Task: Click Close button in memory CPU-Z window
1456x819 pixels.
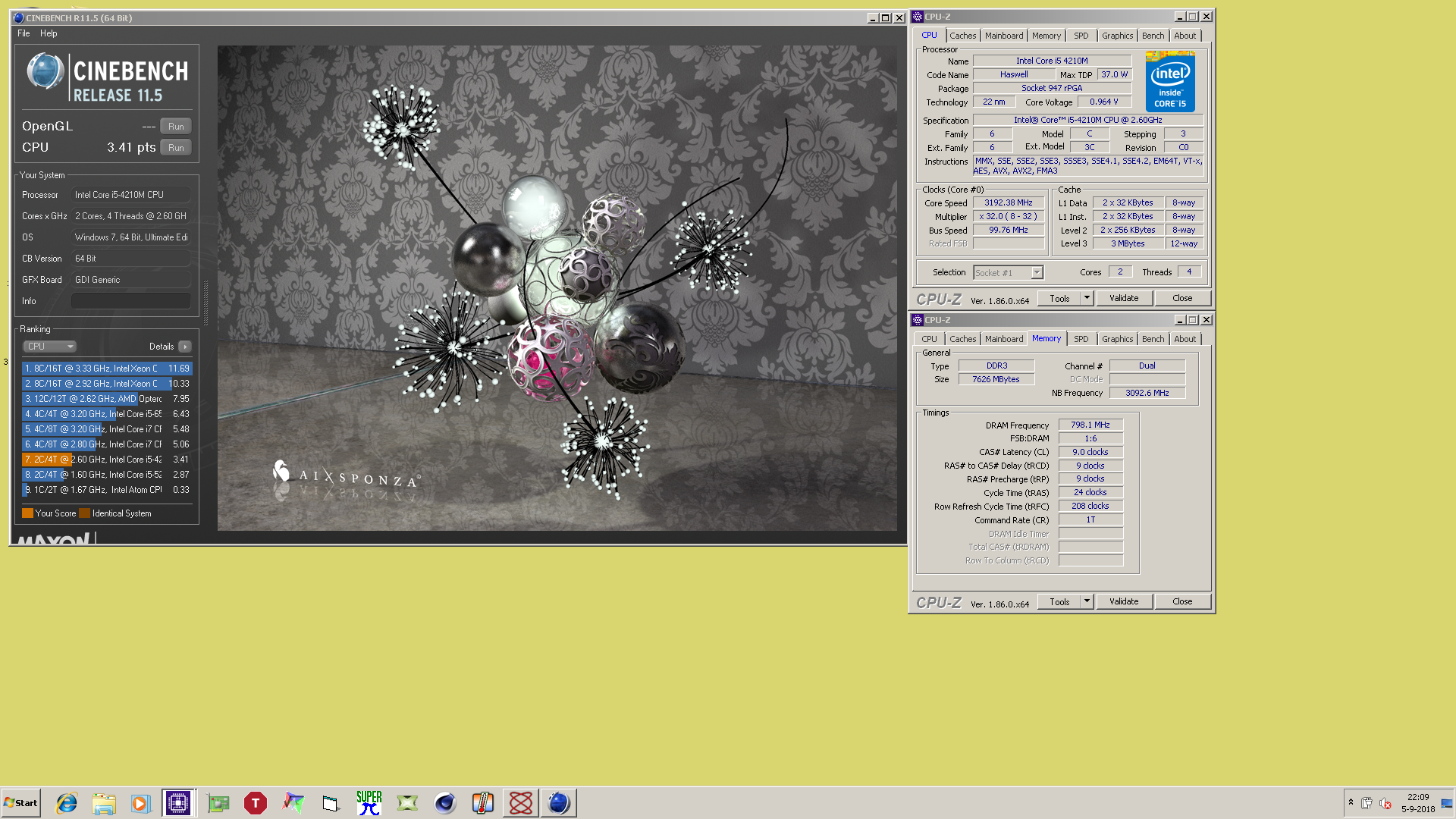Action: [1182, 602]
